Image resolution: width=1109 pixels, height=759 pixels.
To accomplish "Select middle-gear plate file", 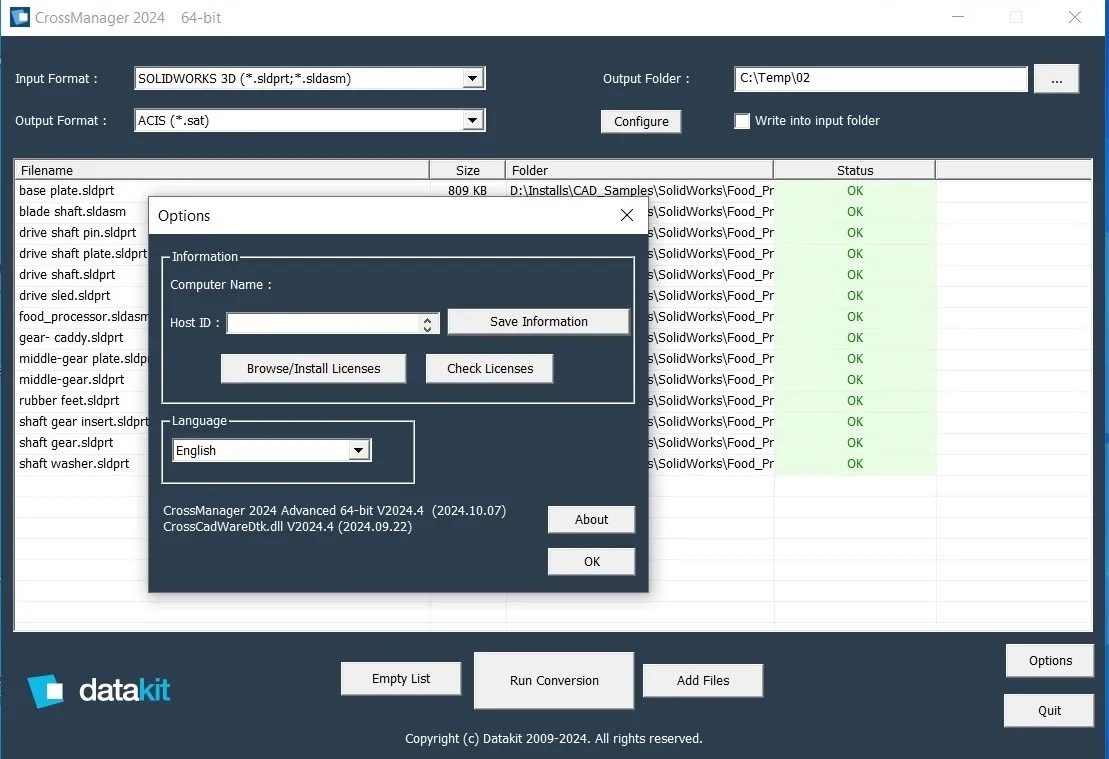I will (83, 359).
